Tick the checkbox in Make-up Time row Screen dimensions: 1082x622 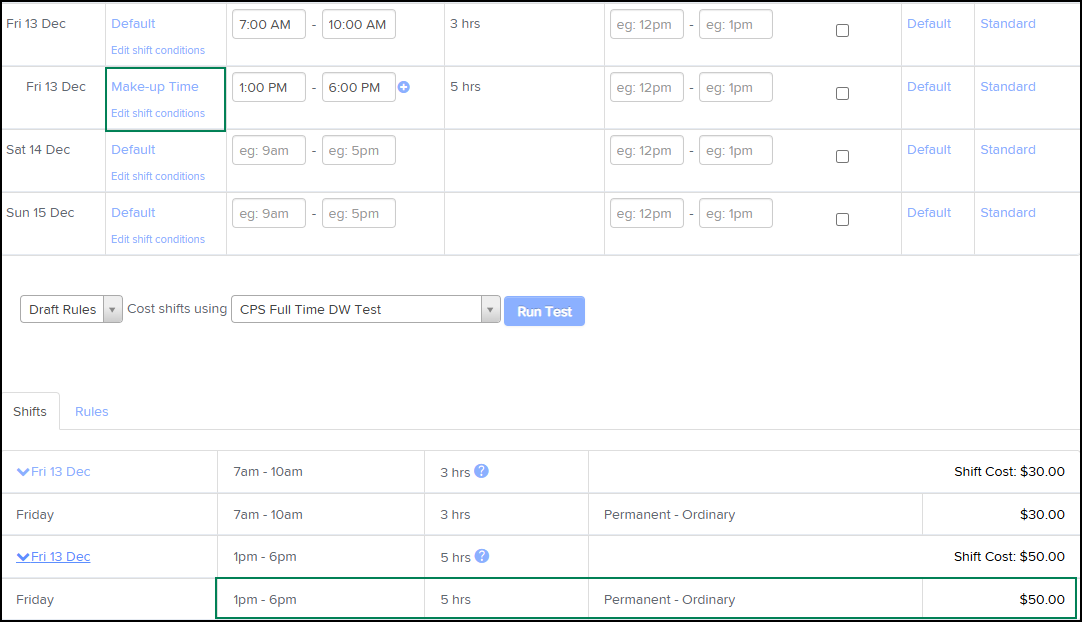(x=842, y=93)
